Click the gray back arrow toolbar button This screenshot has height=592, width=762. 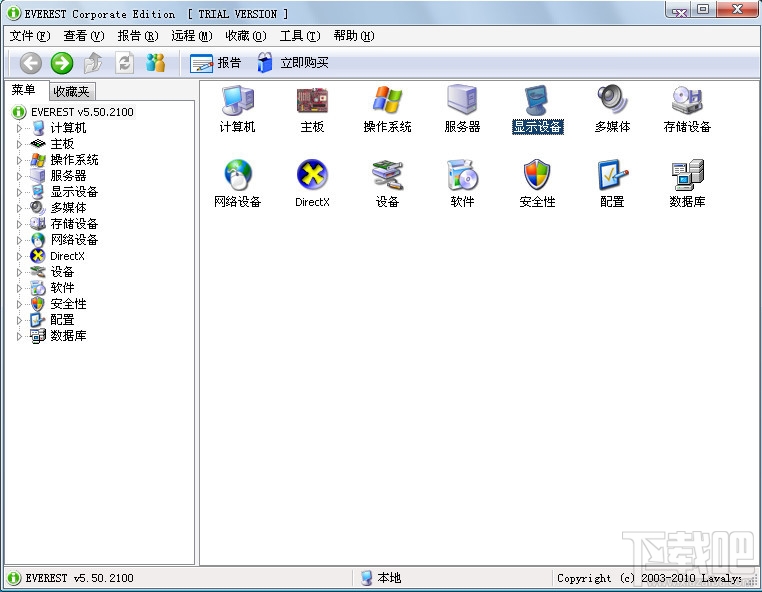point(31,63)
